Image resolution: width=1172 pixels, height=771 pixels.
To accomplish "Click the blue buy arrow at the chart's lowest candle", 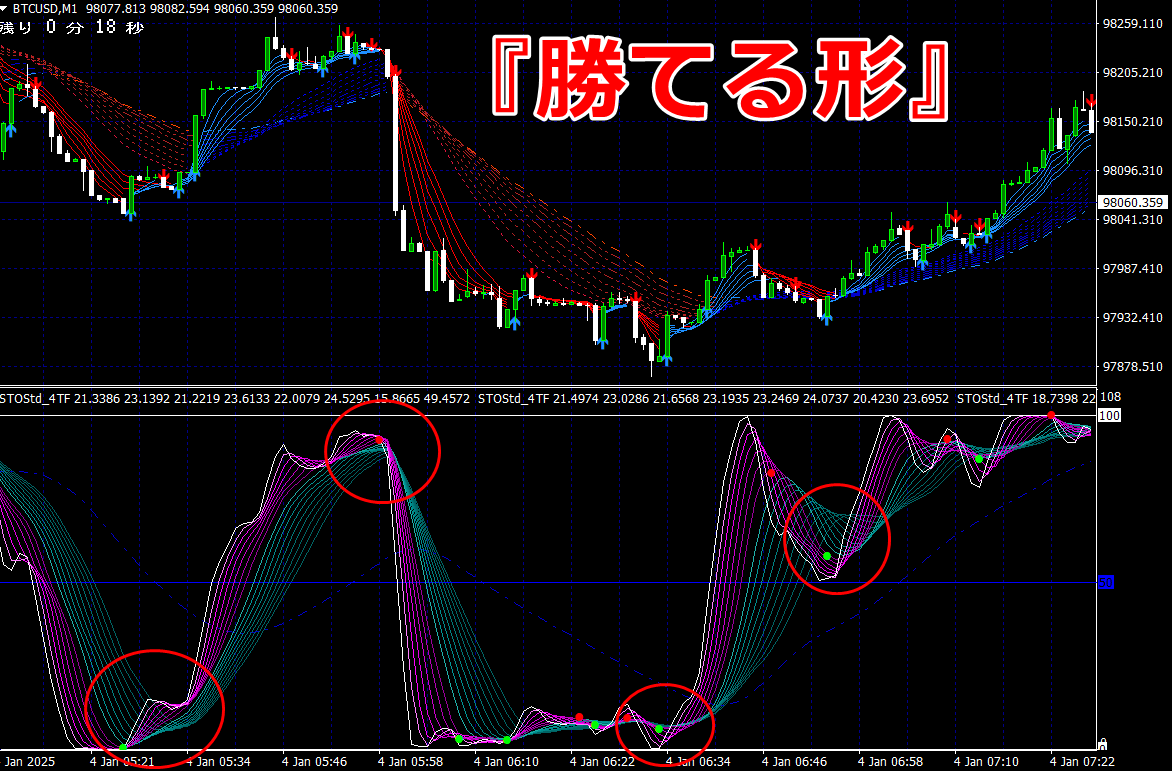I will (667, 360).
